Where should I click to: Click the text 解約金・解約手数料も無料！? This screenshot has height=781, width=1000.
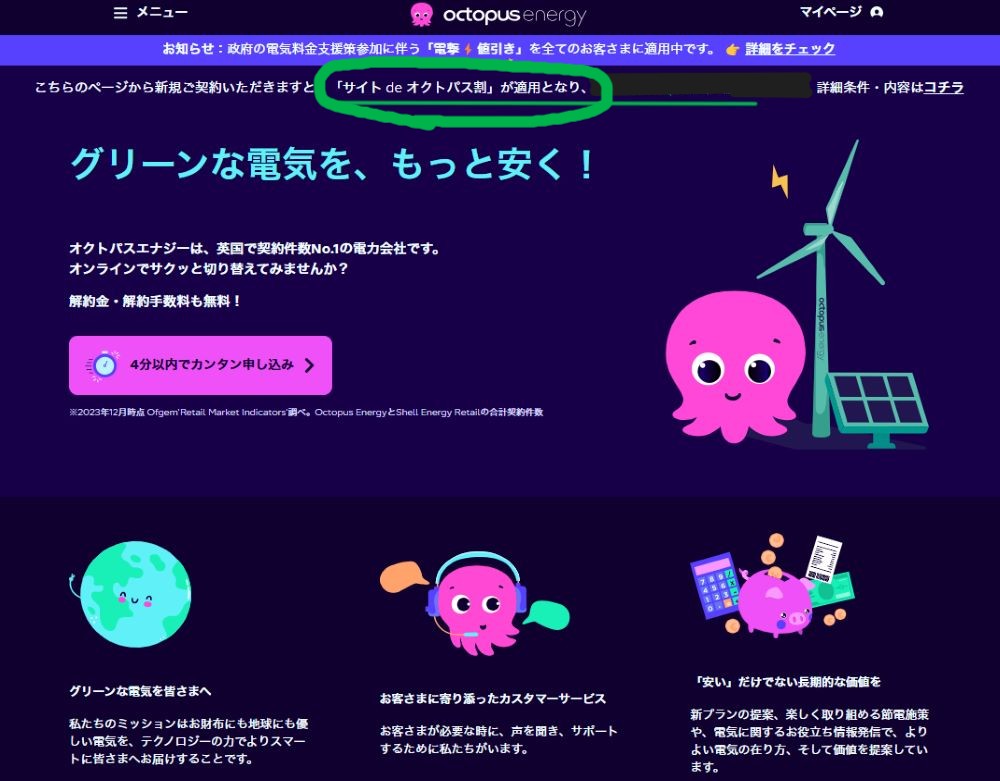(x=156, y=301)
